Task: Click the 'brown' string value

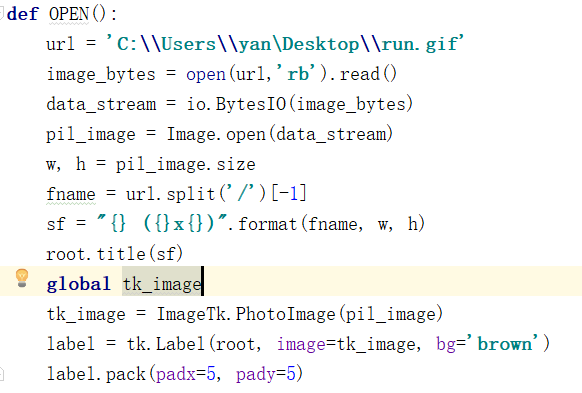Action: 504,344
